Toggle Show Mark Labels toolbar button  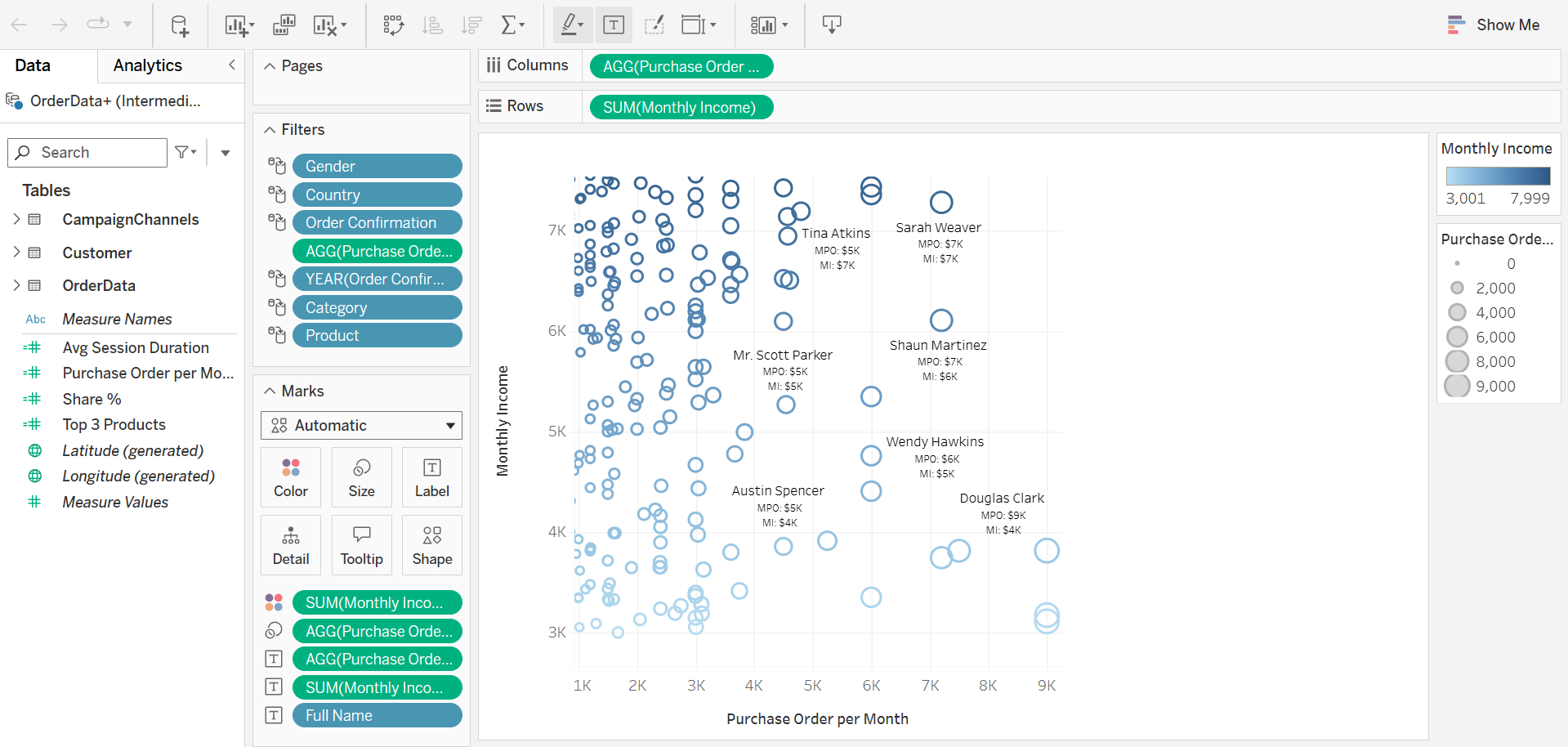click(614, 25)
